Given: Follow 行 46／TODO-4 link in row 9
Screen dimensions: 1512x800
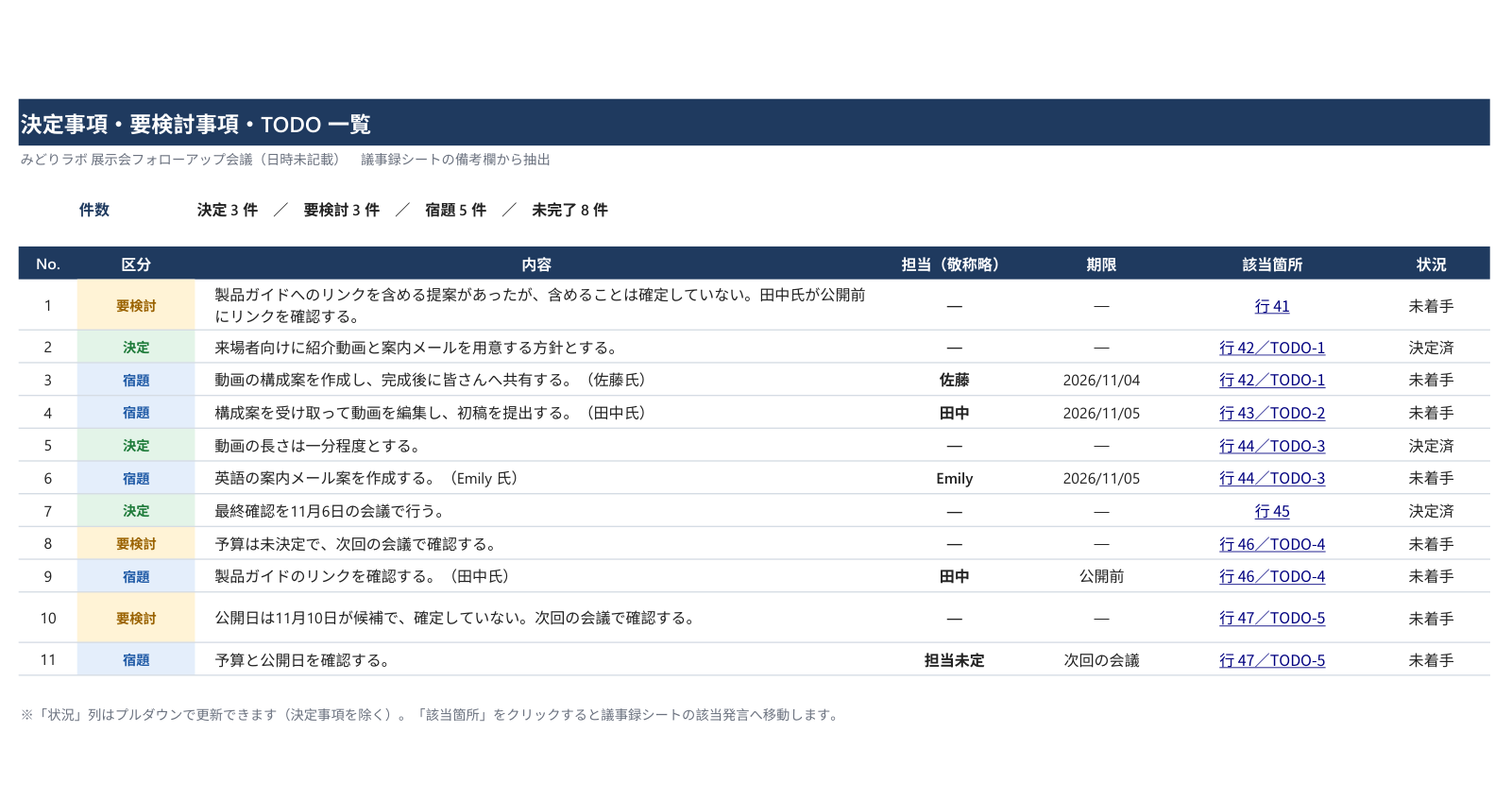Looking at the screenshot, I should pos(1271,576).
